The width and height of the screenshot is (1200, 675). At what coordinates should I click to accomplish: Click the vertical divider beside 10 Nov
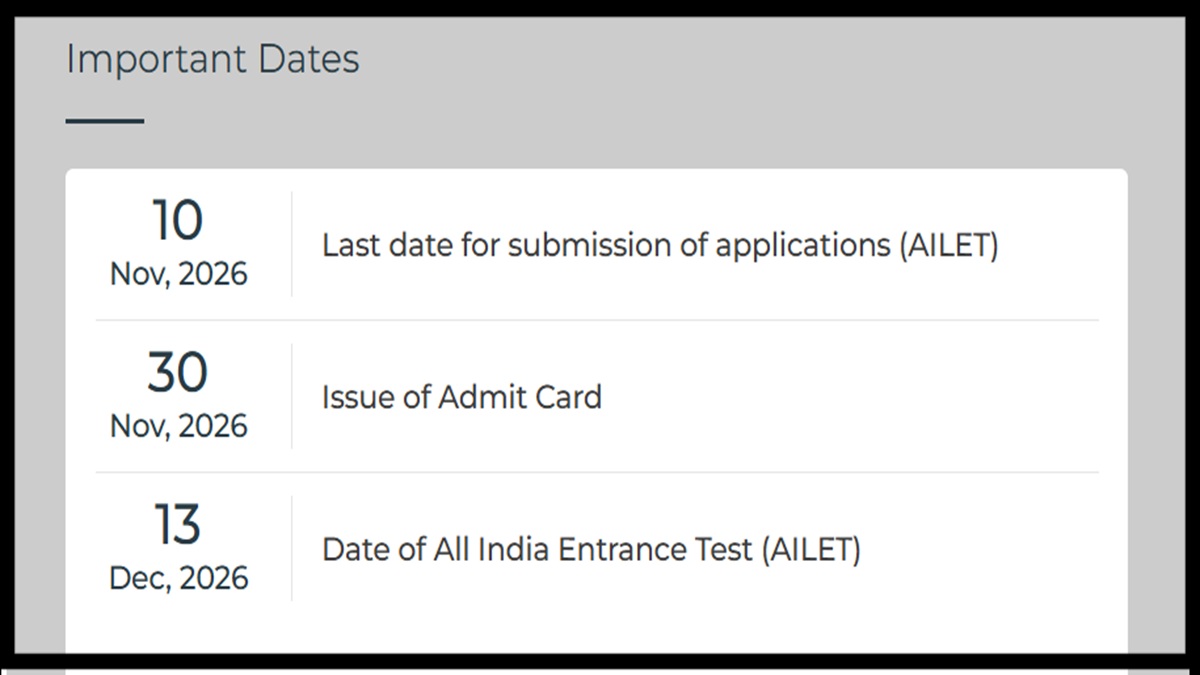[x=292, y=244]
